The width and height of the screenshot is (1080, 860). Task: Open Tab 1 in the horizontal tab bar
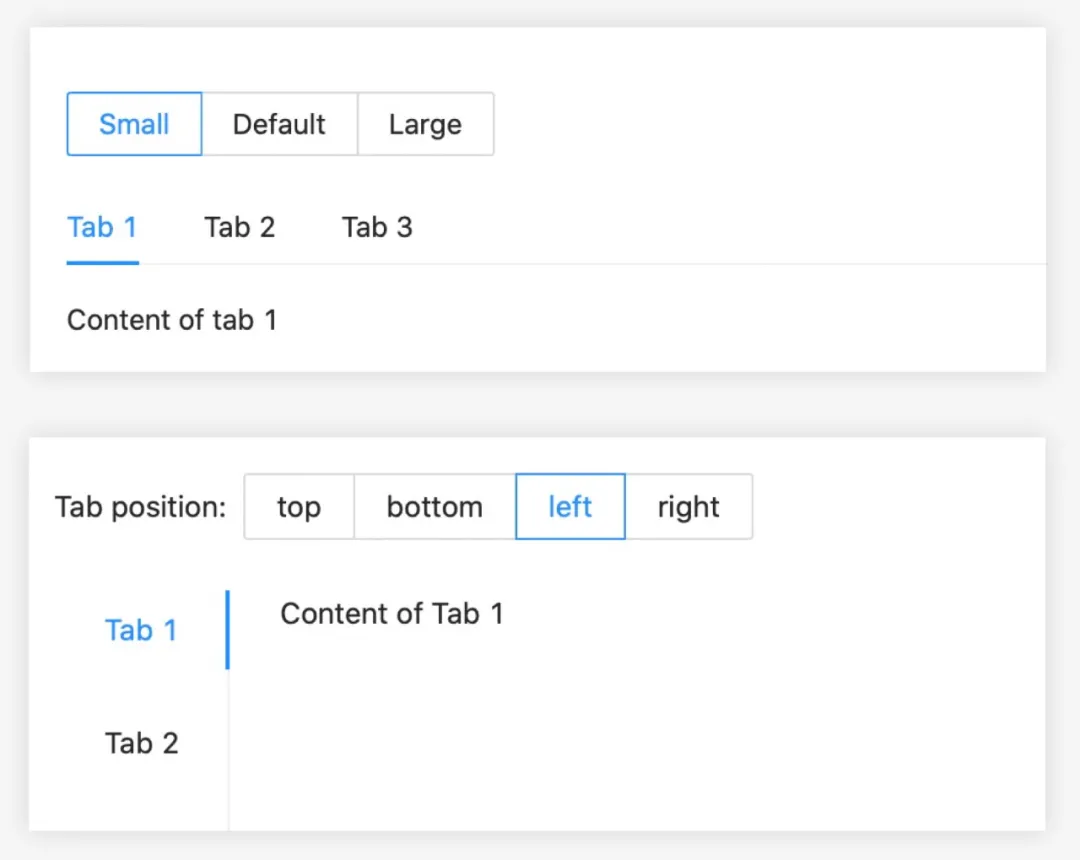[102, 228]
